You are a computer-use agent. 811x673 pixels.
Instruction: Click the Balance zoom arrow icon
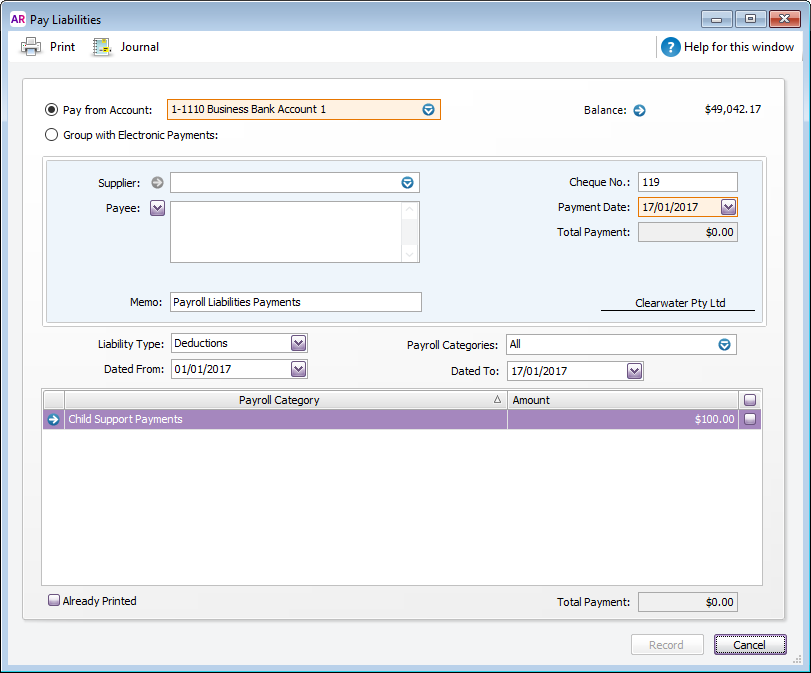[640, 110]
